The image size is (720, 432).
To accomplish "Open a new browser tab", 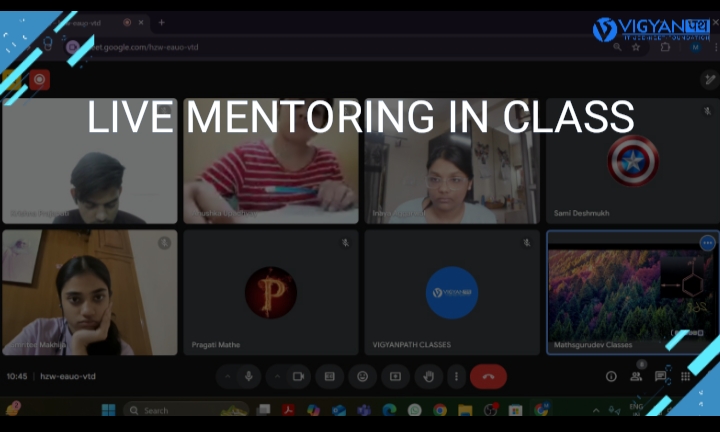I will coord(162,22).
